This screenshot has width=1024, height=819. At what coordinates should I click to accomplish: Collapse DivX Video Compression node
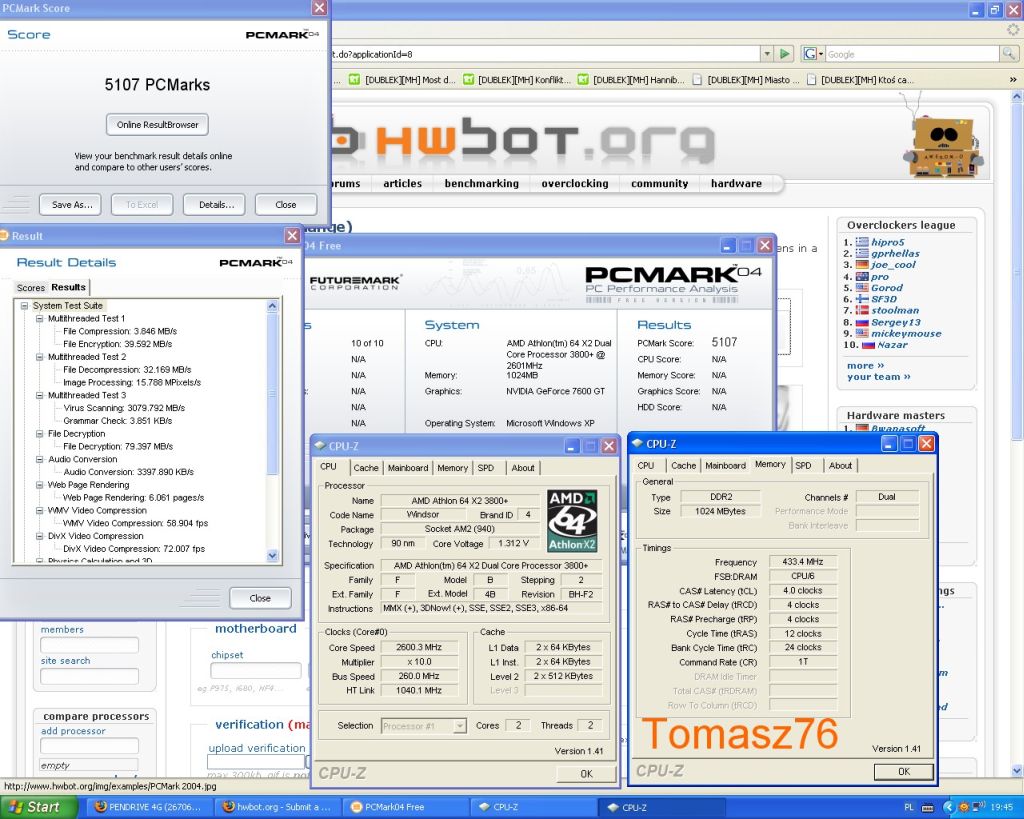pyautogui.click(x=39, y=536)
